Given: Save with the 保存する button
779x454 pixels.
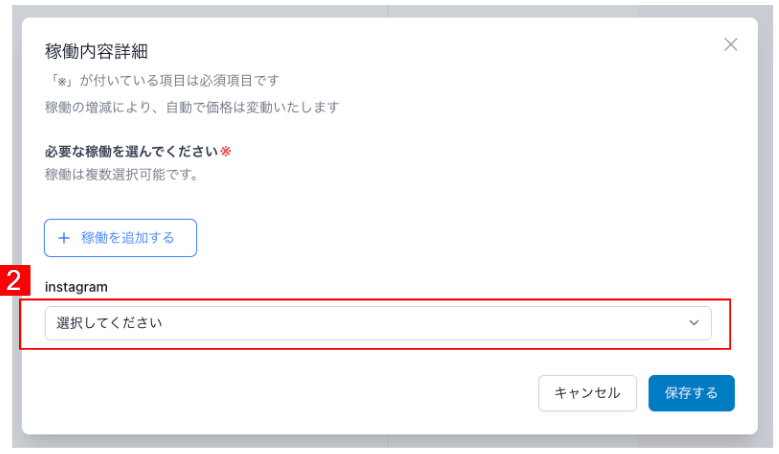Looking at the screenshot, I should [691, 393].
